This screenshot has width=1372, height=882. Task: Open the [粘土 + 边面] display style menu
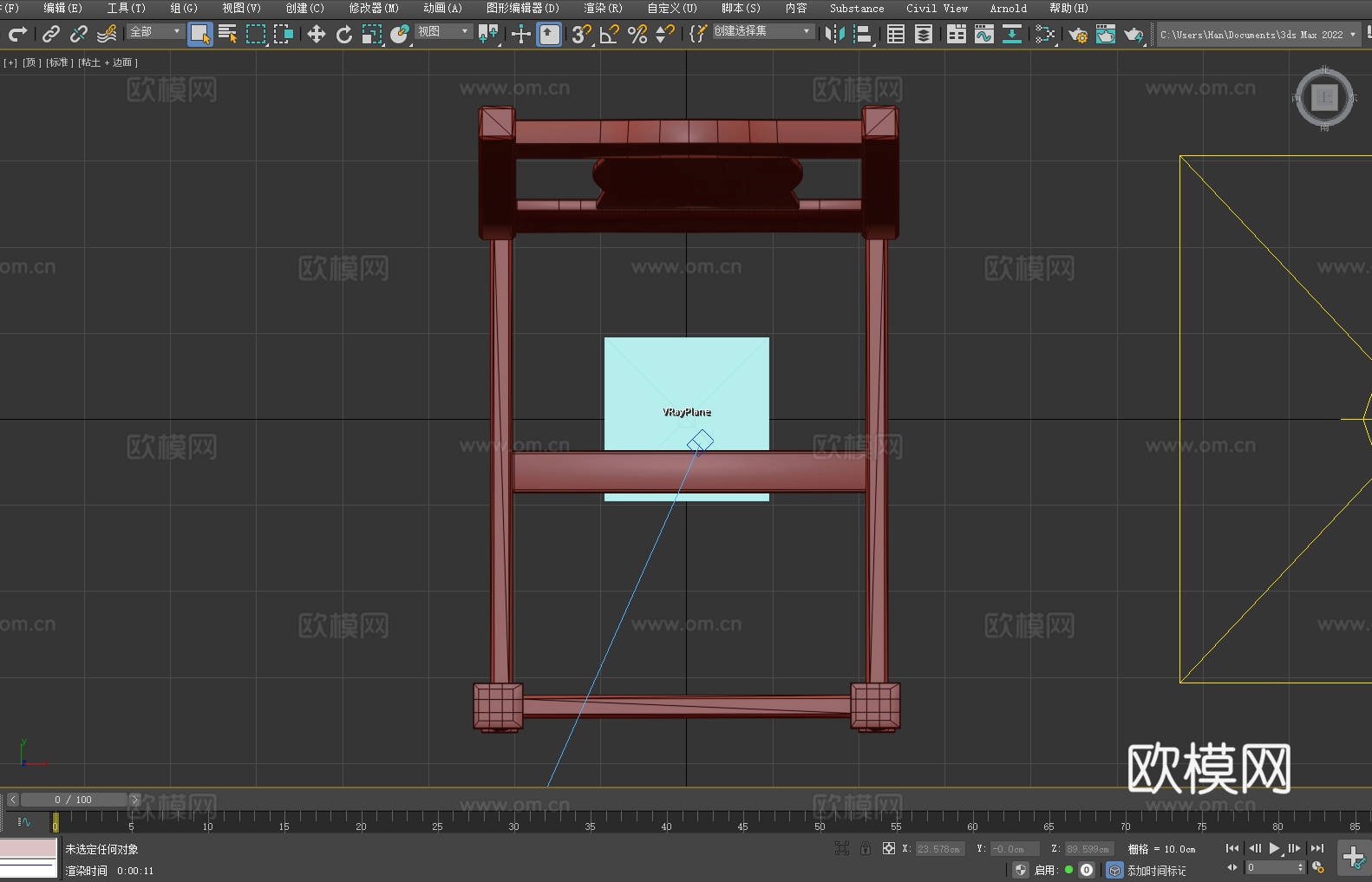point(108,62)
